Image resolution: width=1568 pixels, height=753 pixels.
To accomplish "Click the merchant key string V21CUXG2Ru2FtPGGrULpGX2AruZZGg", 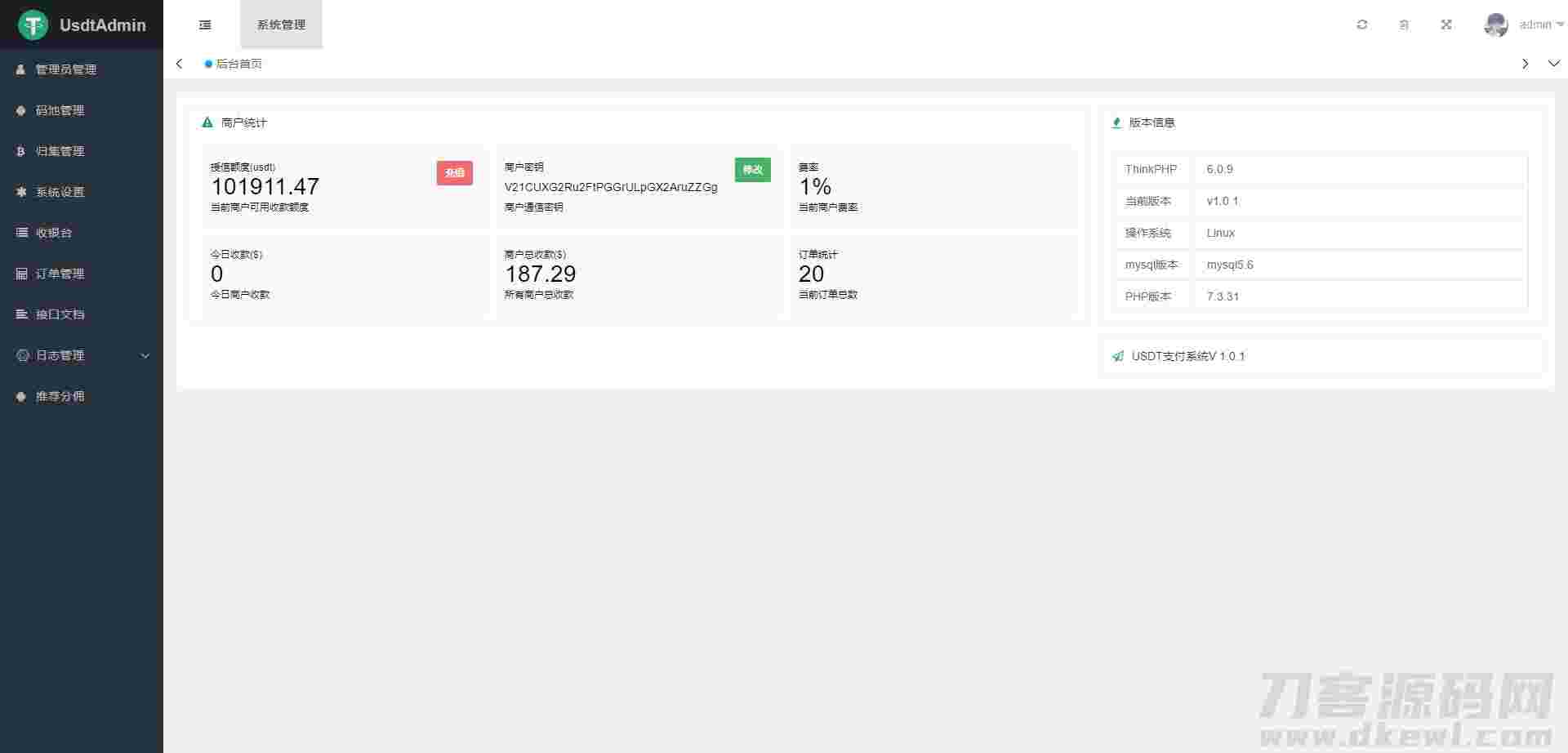I will (x=611, y=187).
